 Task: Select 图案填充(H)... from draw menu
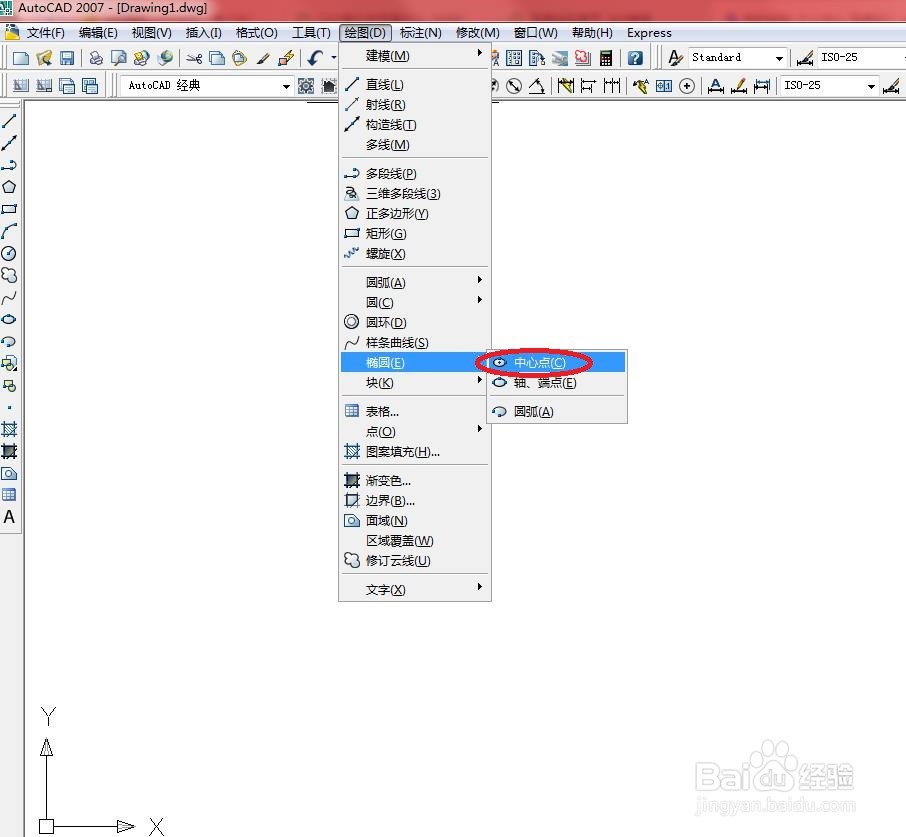coord(415,452)
